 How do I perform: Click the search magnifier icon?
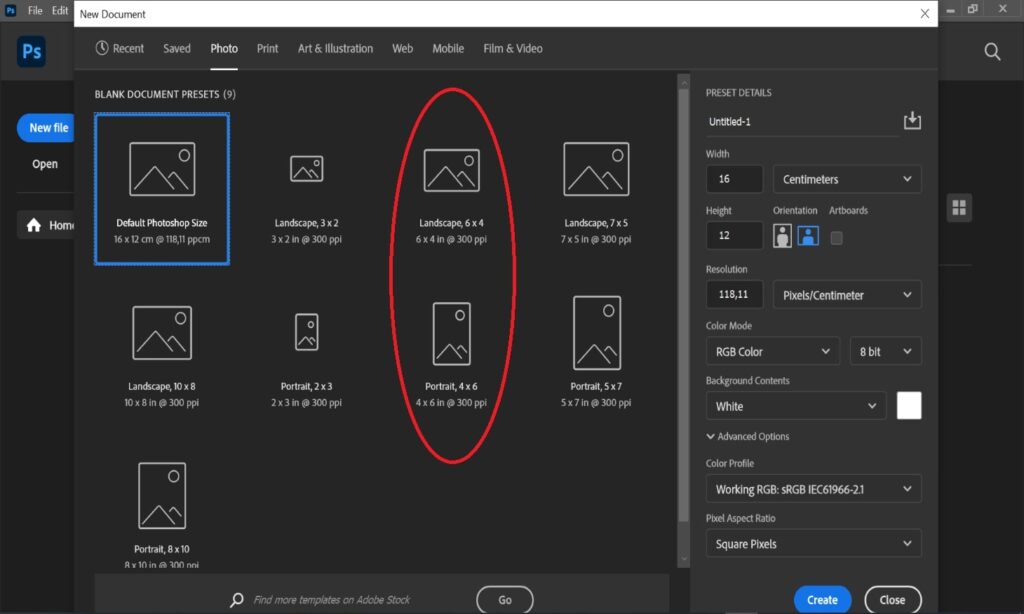pyautogui.click(x=992, y=52)
